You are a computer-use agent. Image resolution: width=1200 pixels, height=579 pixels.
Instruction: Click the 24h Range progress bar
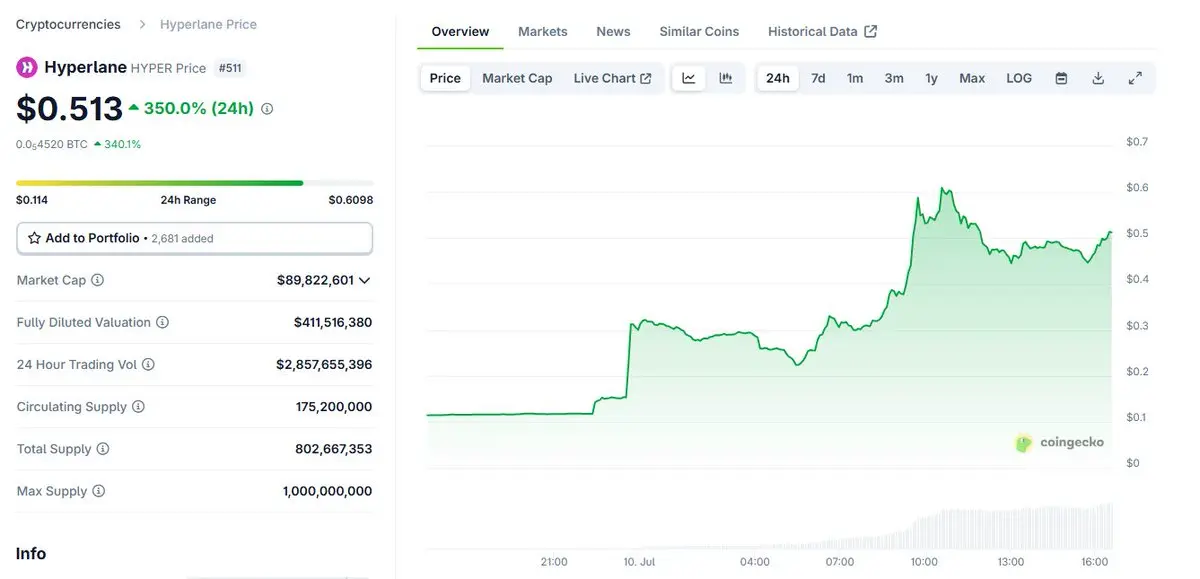[x=195, y=183]
